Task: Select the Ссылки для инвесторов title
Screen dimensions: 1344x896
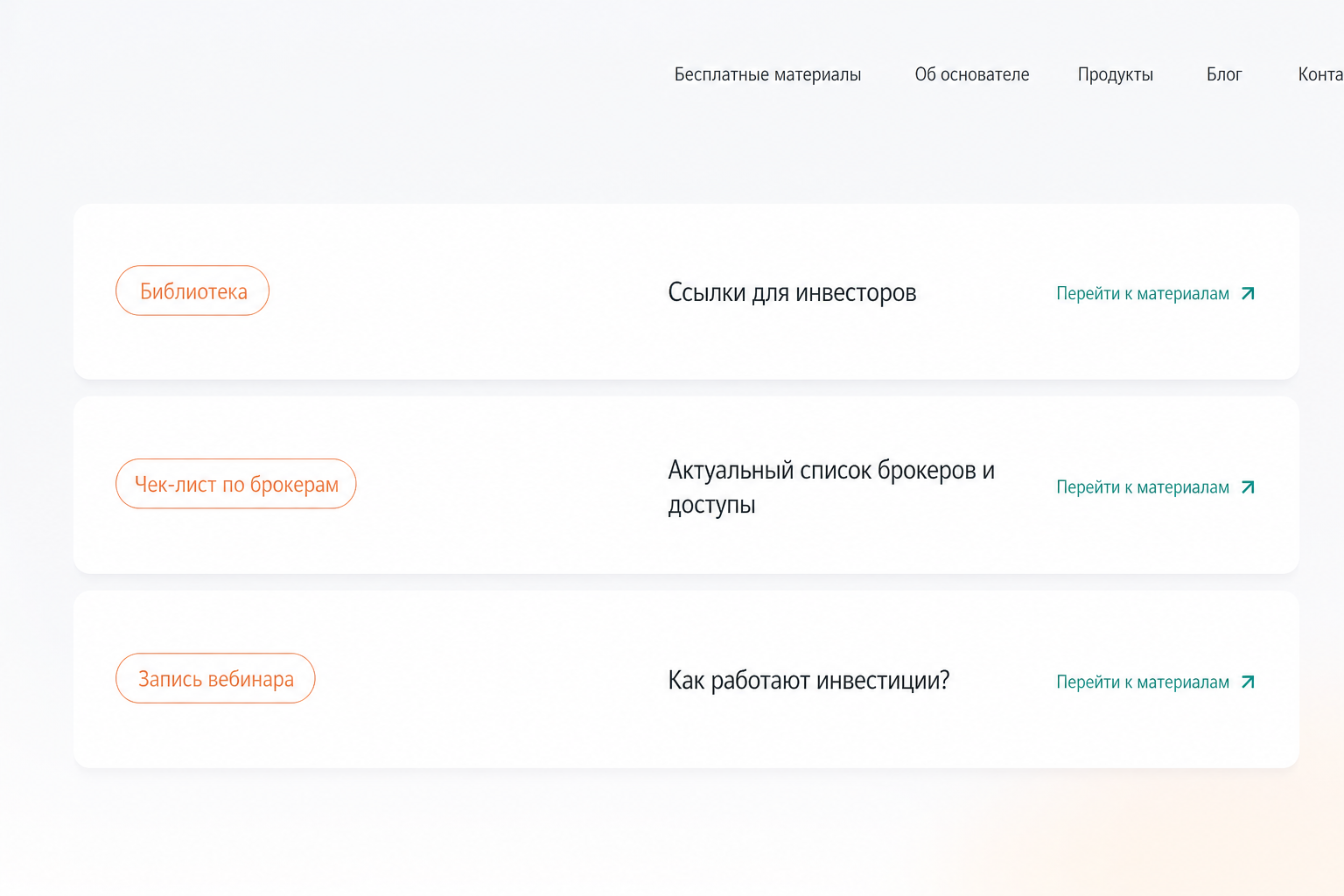Action: [792, 292]
